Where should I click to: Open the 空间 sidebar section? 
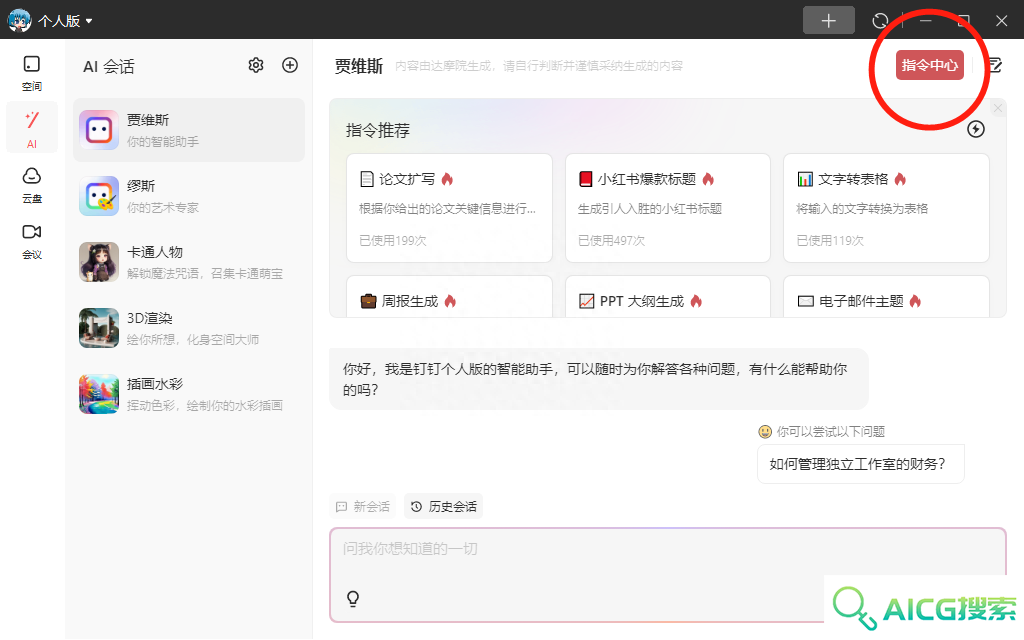(x=31, y=73)
